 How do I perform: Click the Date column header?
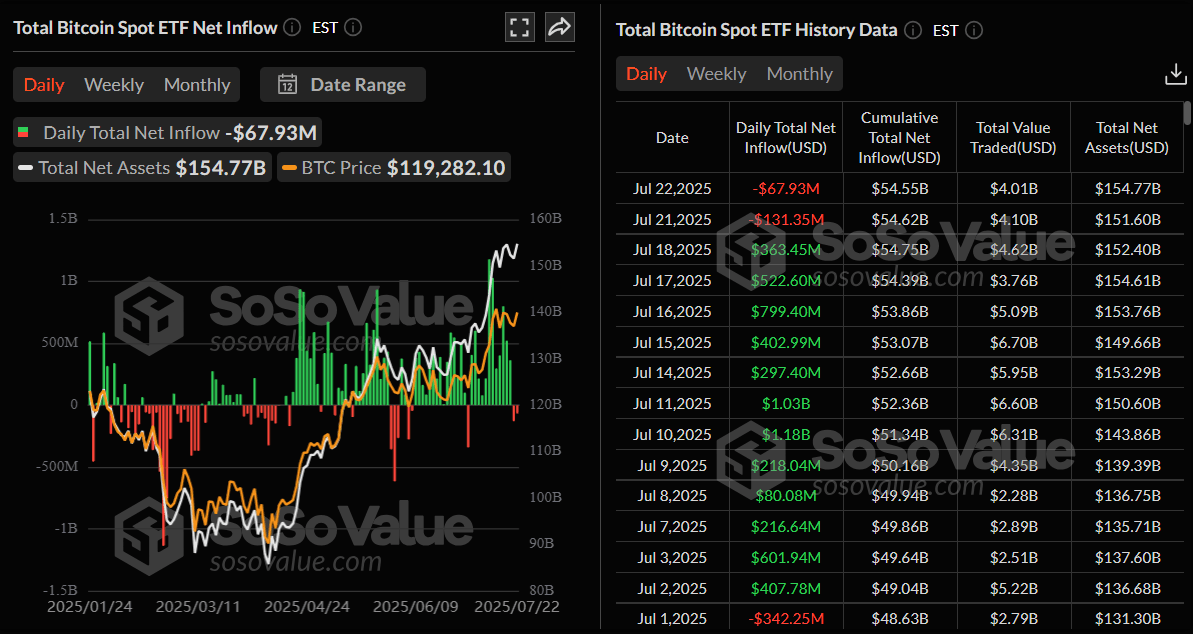pos(672,137)
